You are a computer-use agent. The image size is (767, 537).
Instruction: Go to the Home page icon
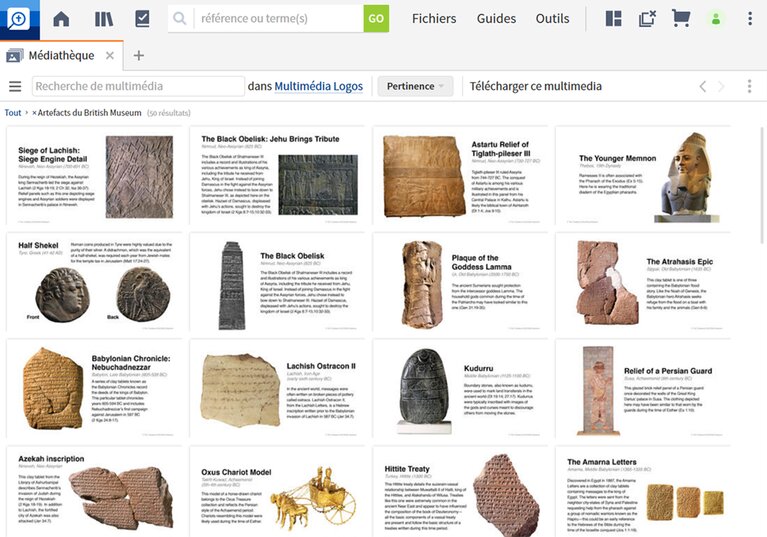click(61, 19)
